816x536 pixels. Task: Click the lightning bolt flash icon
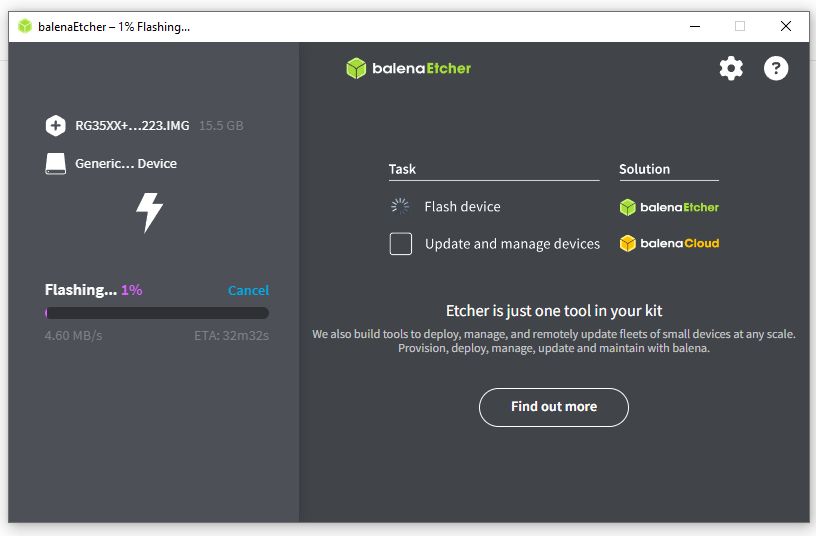point(149,212)
